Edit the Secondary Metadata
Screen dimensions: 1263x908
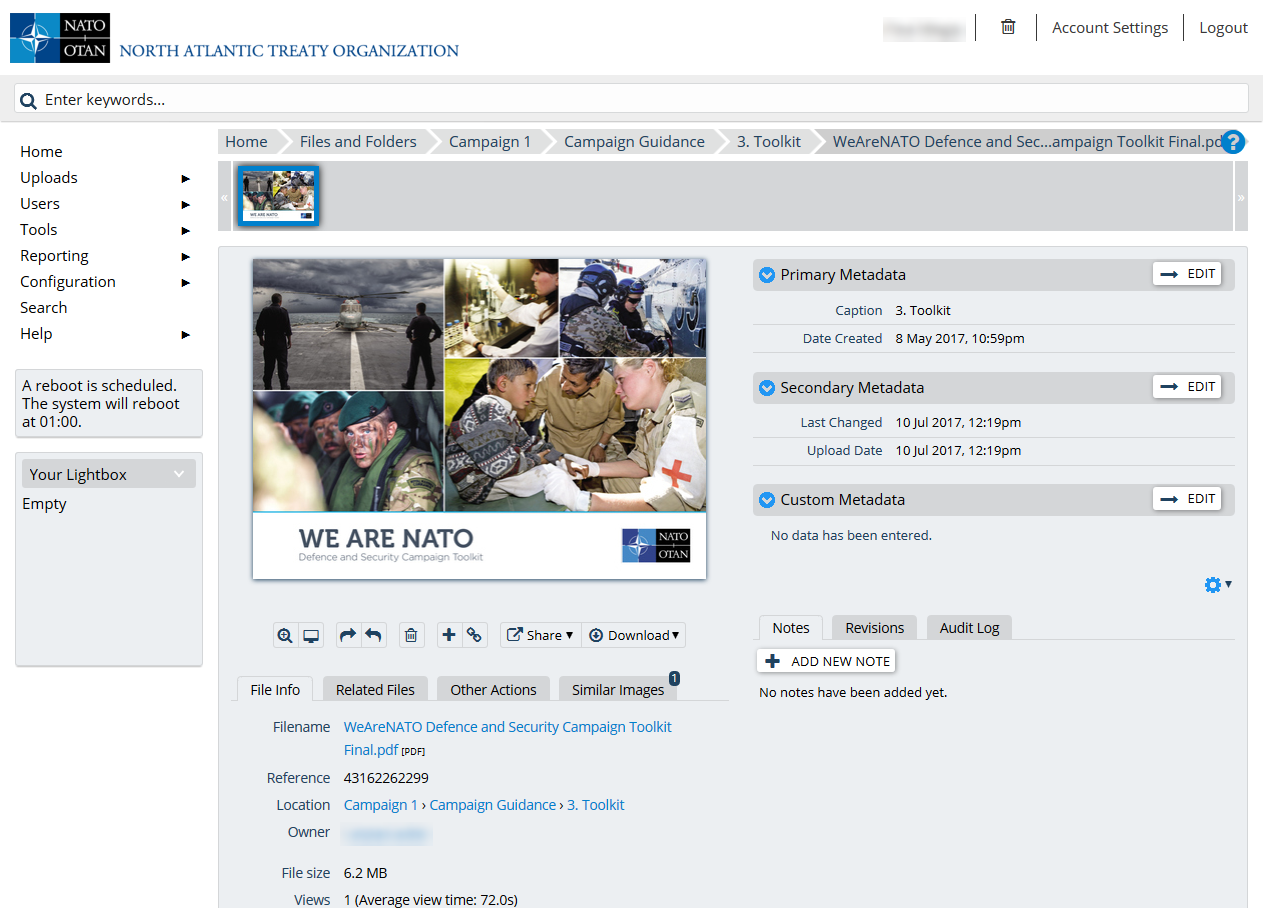tap(1187, 386)
